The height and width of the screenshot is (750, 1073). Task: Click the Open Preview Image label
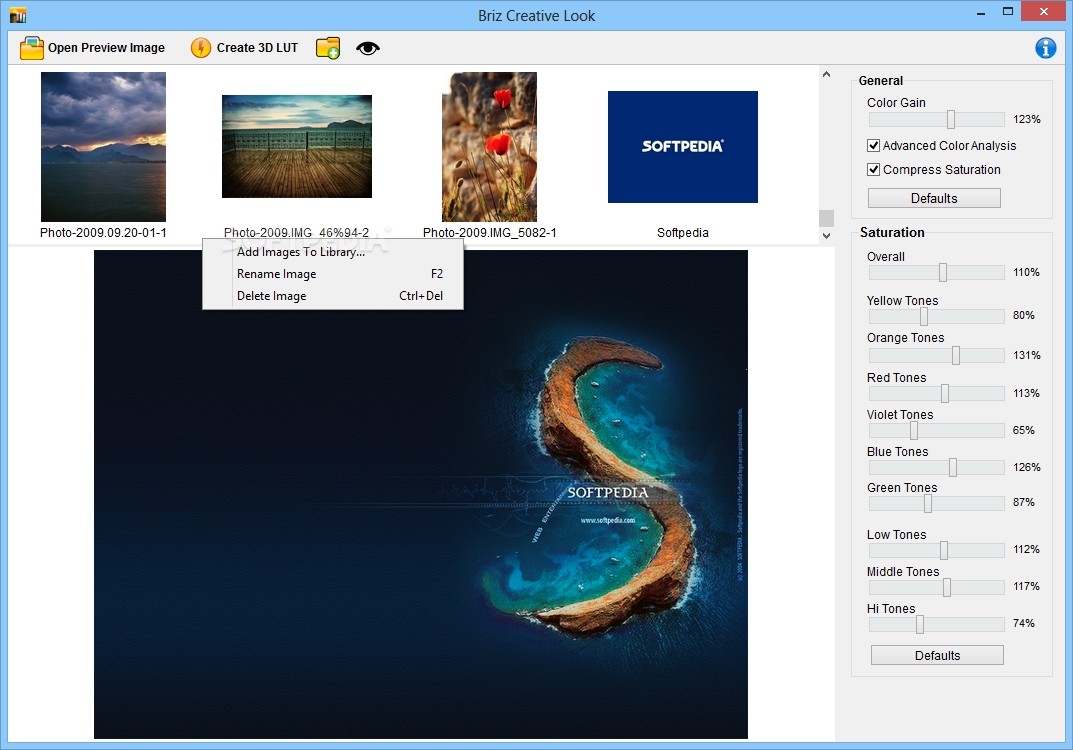point(106,48)
